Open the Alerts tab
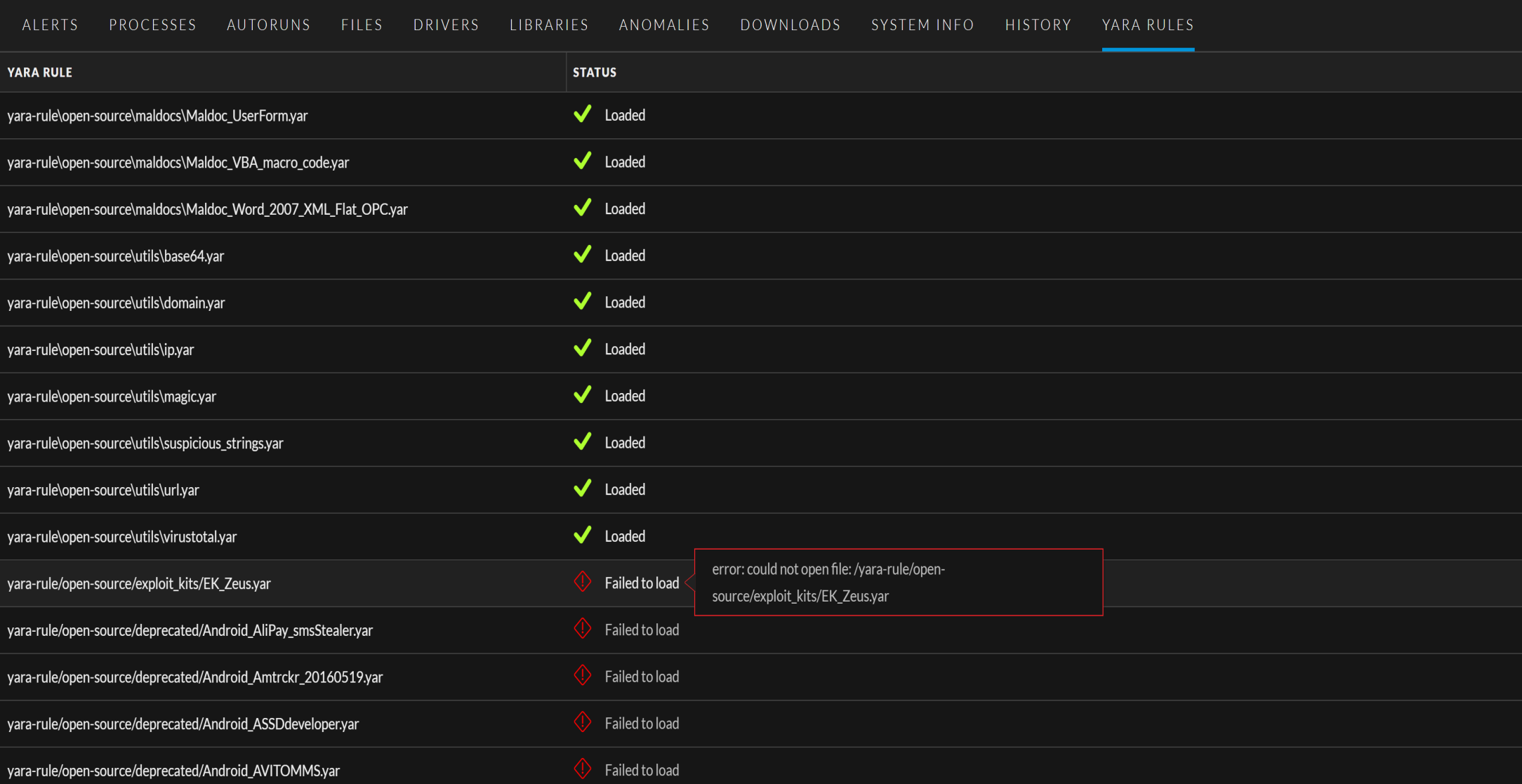 coord(50,25)
